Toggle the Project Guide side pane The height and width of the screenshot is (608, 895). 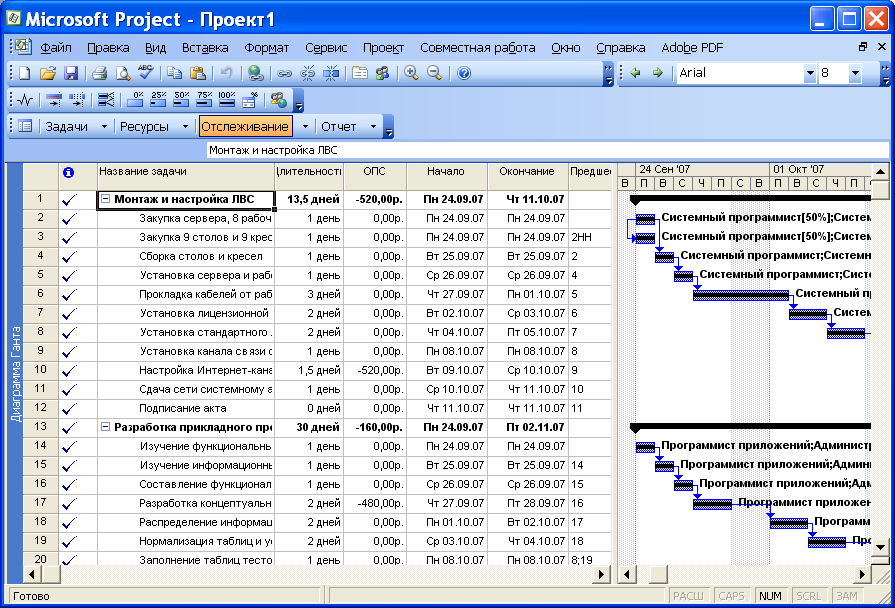25,126
